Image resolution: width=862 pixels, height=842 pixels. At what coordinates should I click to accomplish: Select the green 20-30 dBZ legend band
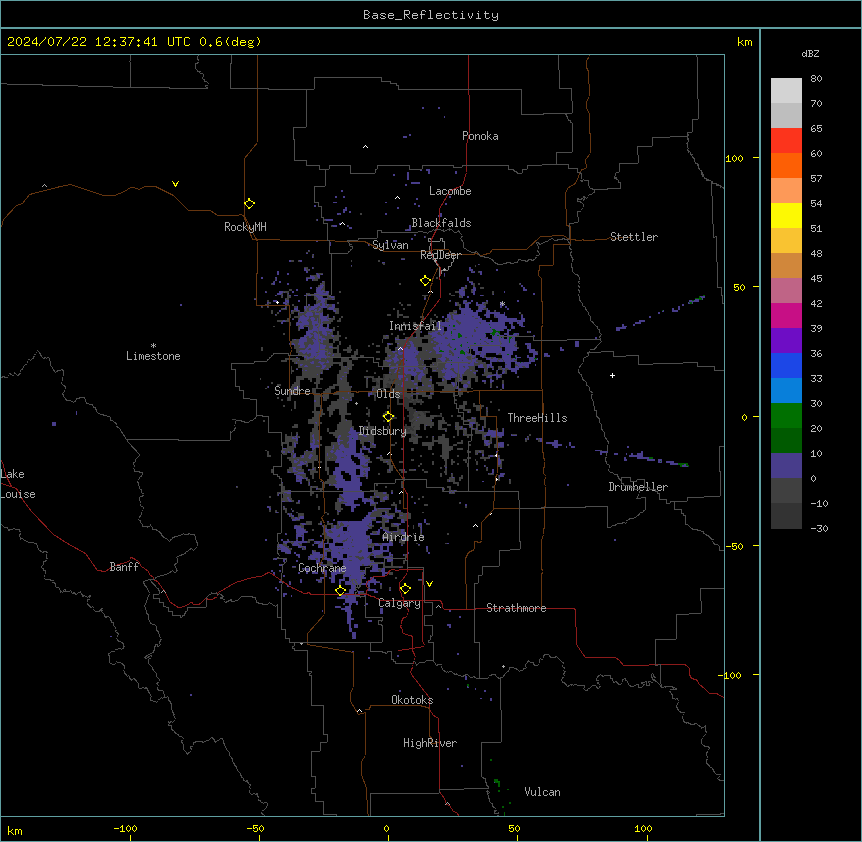tap(786, 416)
